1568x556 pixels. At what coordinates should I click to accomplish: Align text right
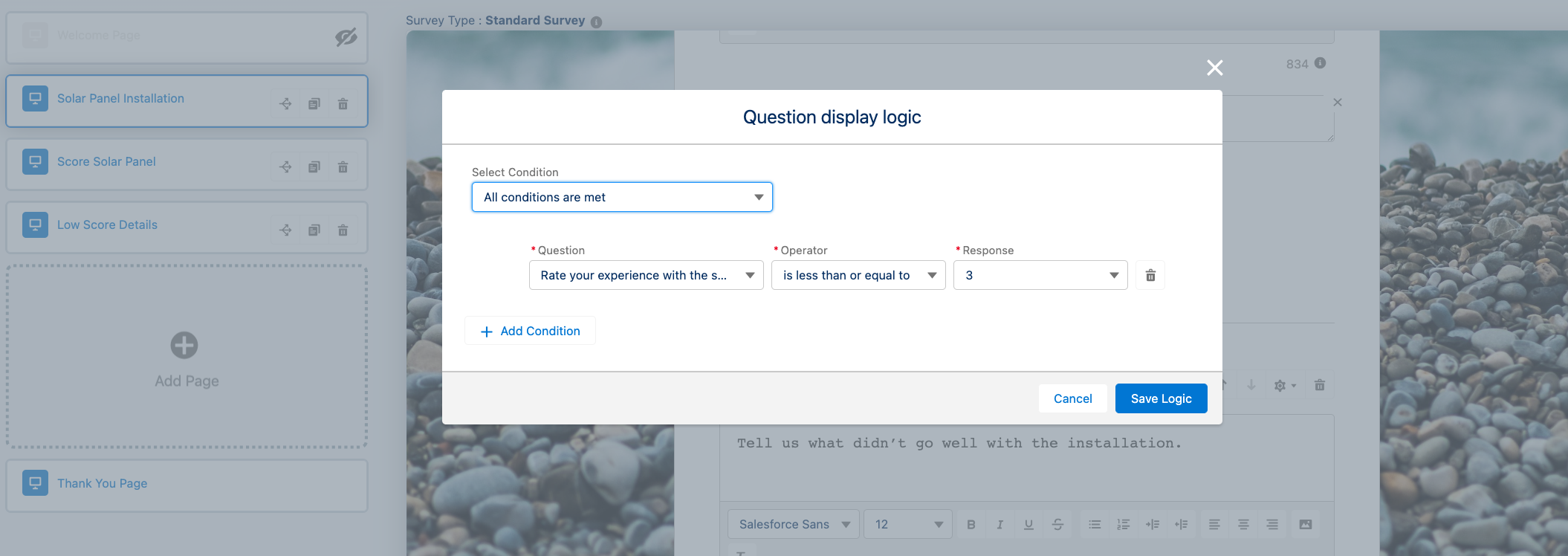(1272, 524)
